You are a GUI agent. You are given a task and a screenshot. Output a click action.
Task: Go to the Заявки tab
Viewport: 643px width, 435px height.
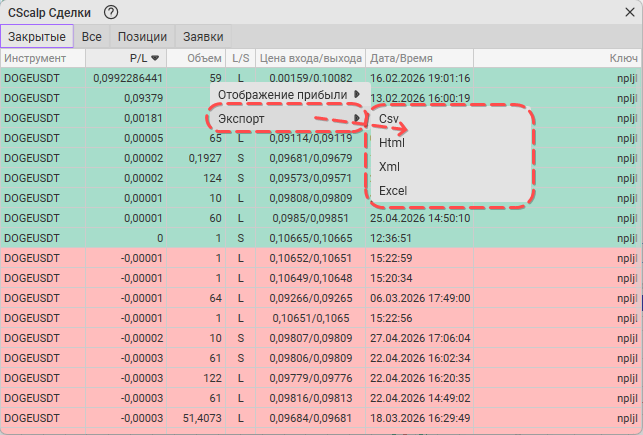[x=203, y=36]
